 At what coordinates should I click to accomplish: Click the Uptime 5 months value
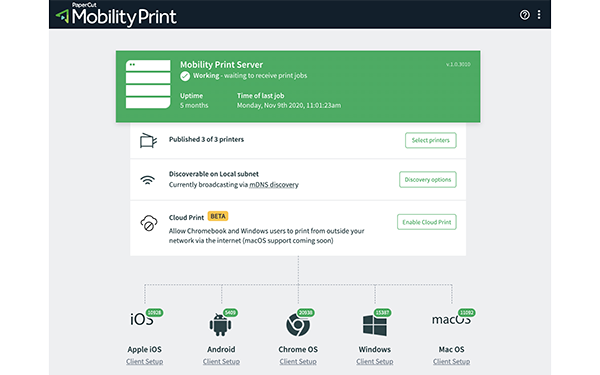pyautogui.click(x=194, y=105)
